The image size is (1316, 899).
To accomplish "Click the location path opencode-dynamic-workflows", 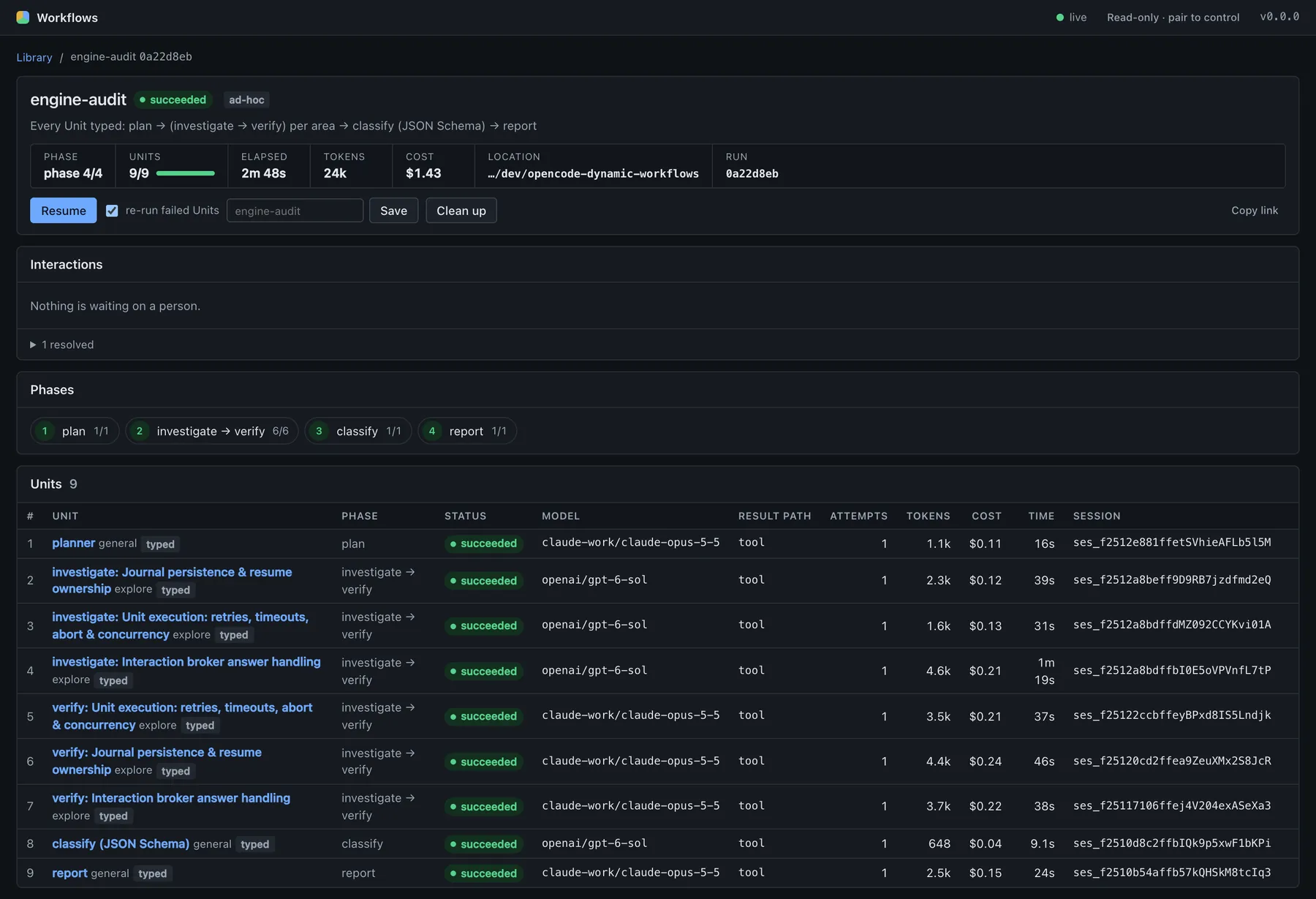I will [593, 174].
